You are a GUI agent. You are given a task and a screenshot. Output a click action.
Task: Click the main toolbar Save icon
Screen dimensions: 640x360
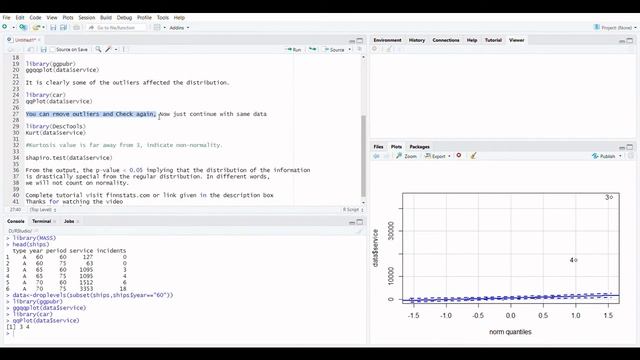(x=53, y=27)
